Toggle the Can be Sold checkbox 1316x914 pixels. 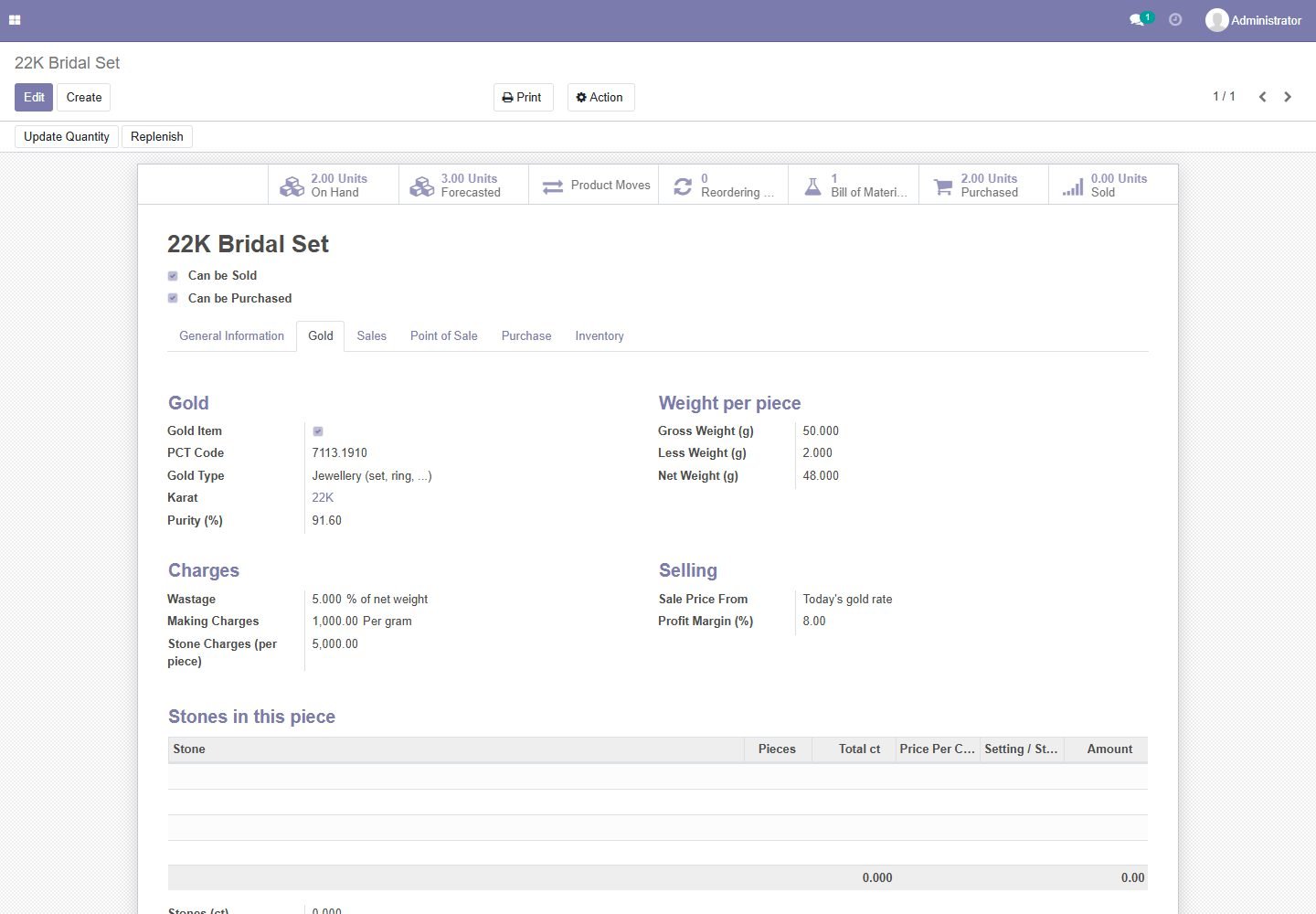click(173, 276)
